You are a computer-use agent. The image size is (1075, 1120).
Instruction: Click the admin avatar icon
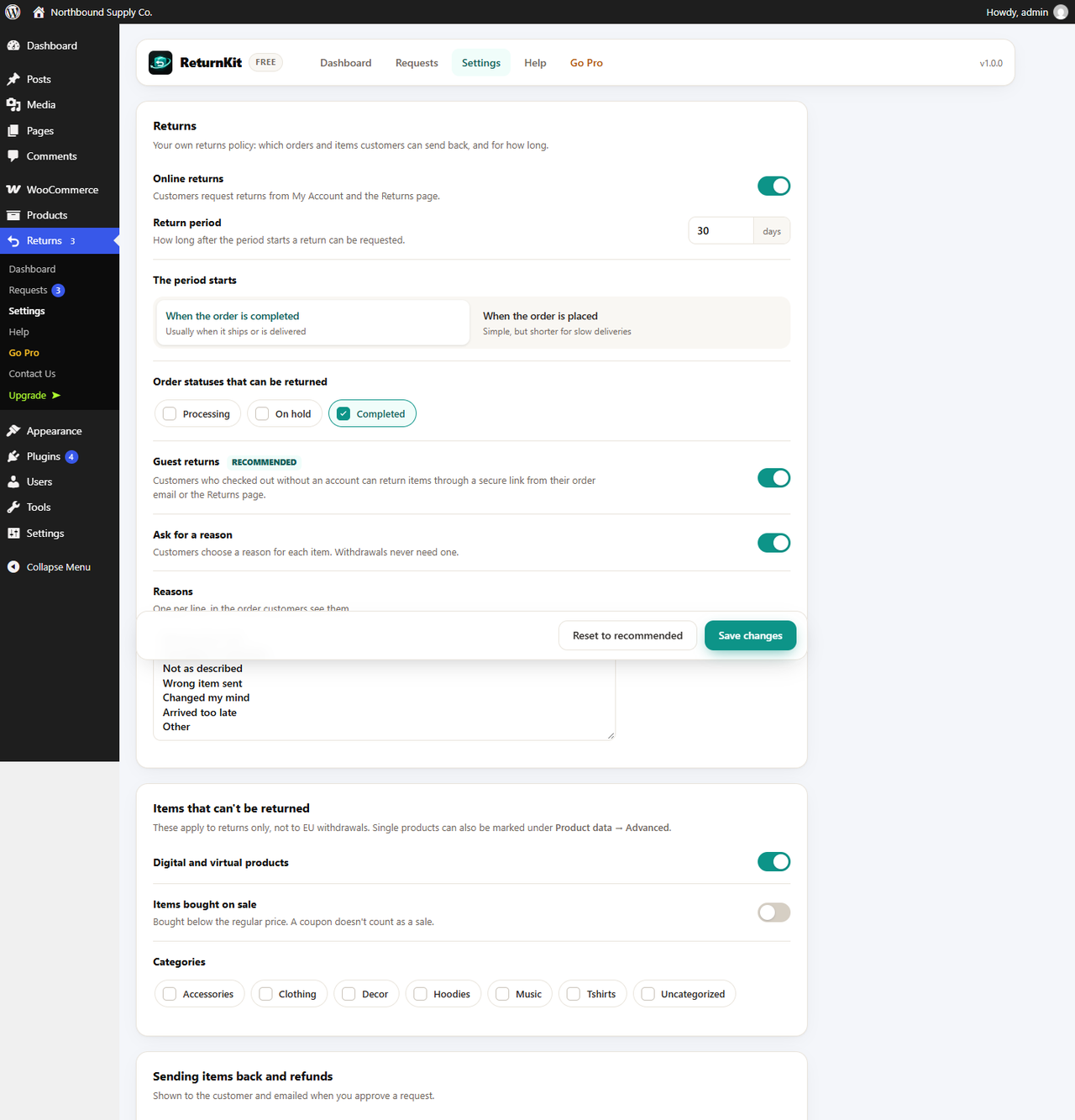(x=1061, y=12)
